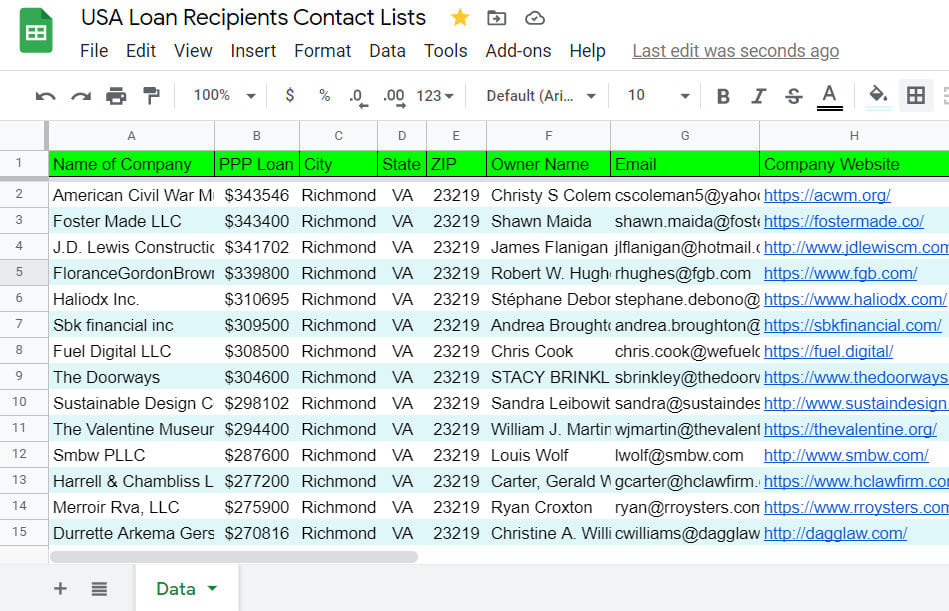This screenshot has width=949, height=611.
Task: Click 'Last edit was seconds ago'
Action: click(x=735, y=51)
